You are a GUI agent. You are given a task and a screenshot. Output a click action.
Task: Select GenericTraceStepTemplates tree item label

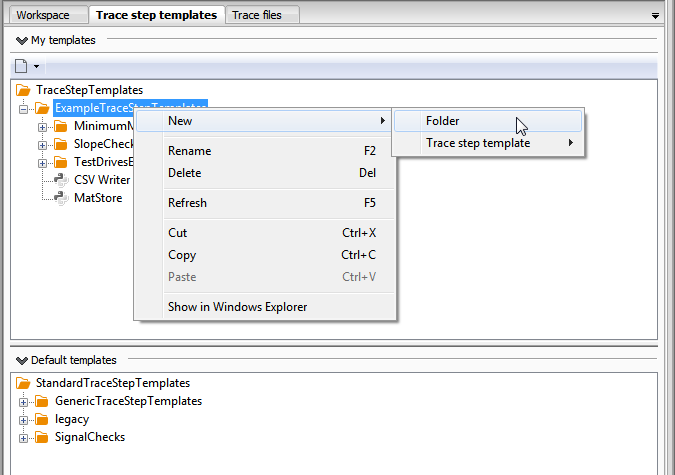128,401
